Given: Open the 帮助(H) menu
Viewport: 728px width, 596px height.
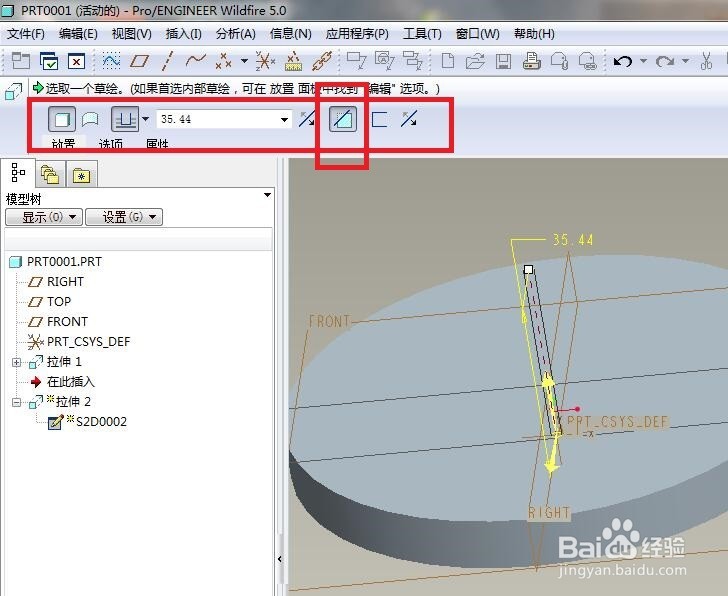Looking at the screenshot, I should [534, 34].
